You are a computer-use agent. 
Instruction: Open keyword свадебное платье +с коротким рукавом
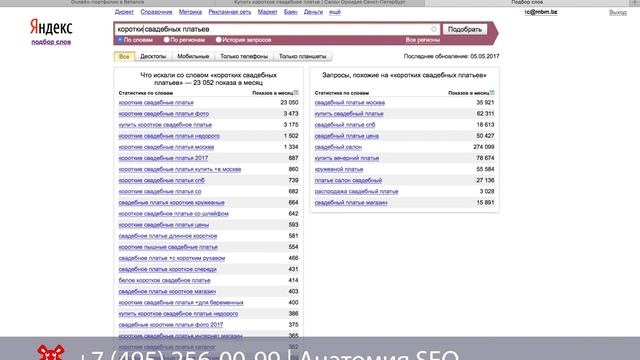point(172,258)
